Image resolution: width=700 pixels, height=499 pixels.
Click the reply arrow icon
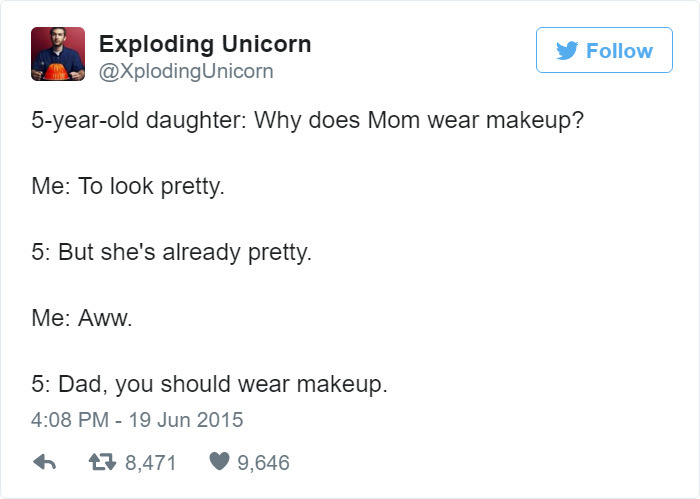tap(44, 463)
